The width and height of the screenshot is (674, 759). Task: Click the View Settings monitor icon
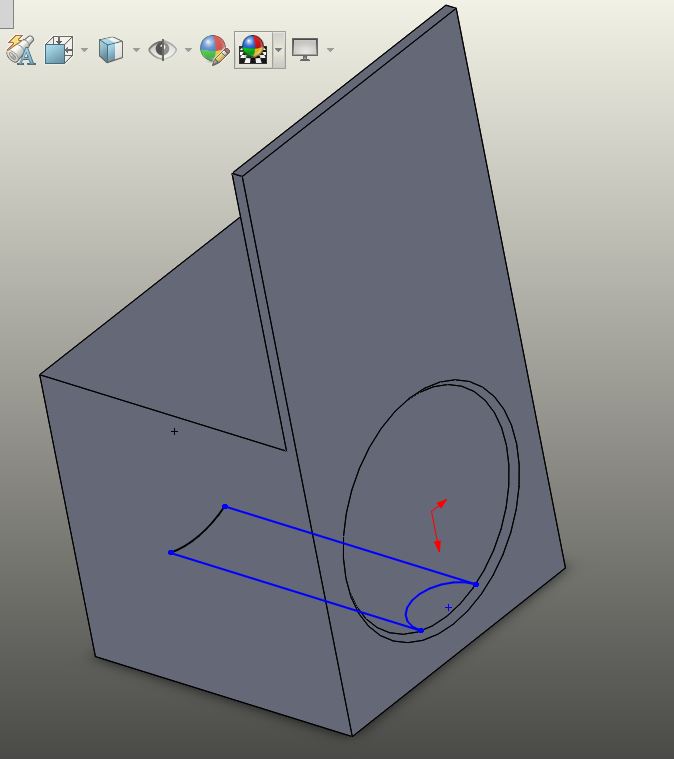tap(305, 49)
